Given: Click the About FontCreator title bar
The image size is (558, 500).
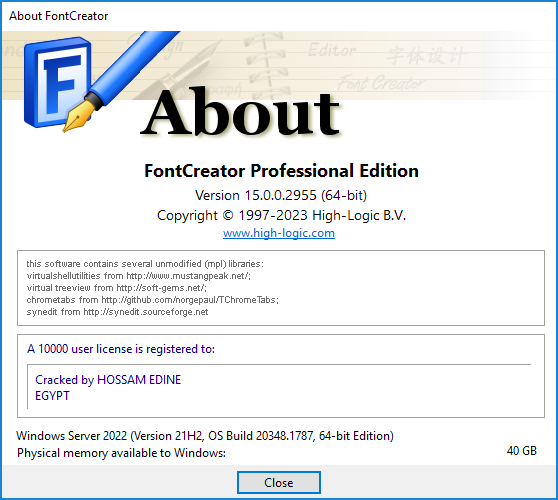Looking at the screenshot, I should click(58, 16).
